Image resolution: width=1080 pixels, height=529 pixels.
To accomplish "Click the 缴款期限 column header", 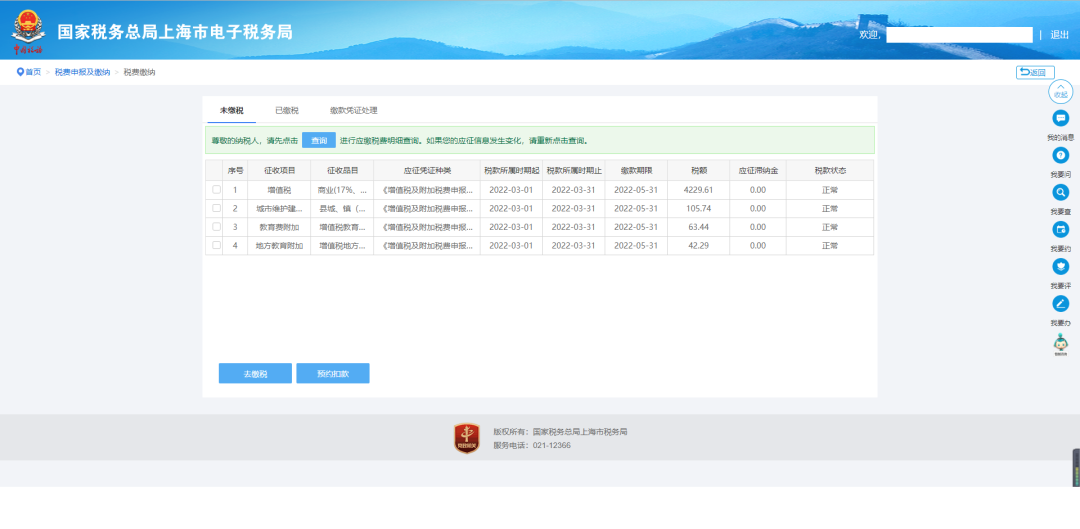I will pos(636,170).
